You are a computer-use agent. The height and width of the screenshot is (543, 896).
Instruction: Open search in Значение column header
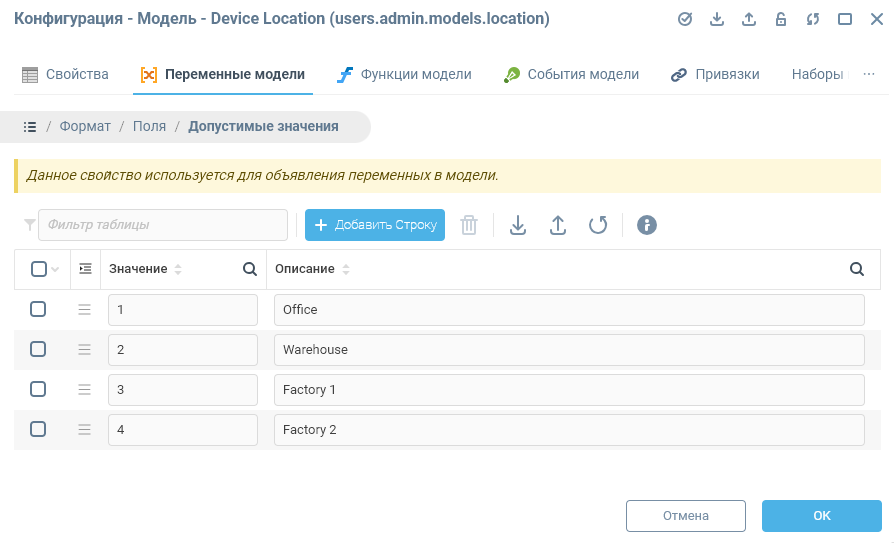click(x=250, y=269)
